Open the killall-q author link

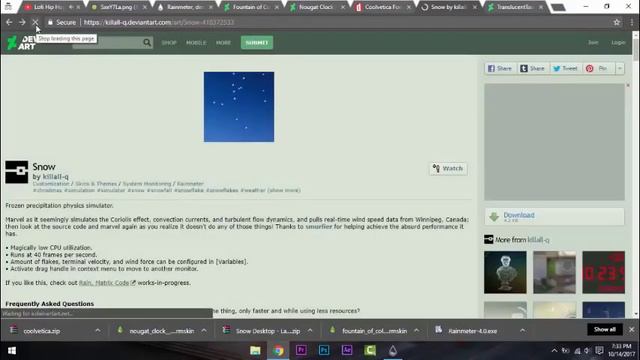pos(56,177)
